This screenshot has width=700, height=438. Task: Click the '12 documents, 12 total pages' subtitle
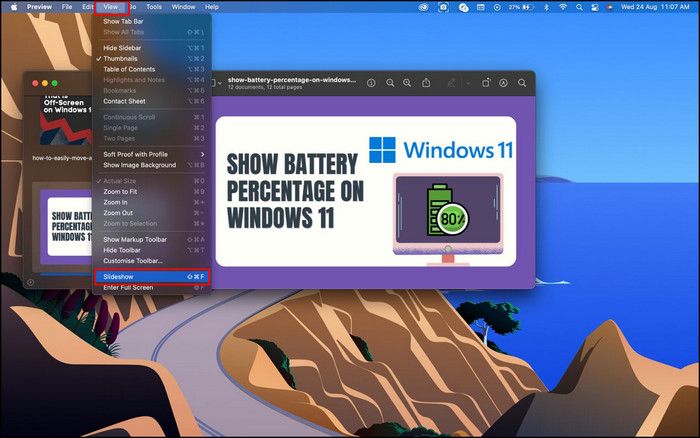(265, 88)
